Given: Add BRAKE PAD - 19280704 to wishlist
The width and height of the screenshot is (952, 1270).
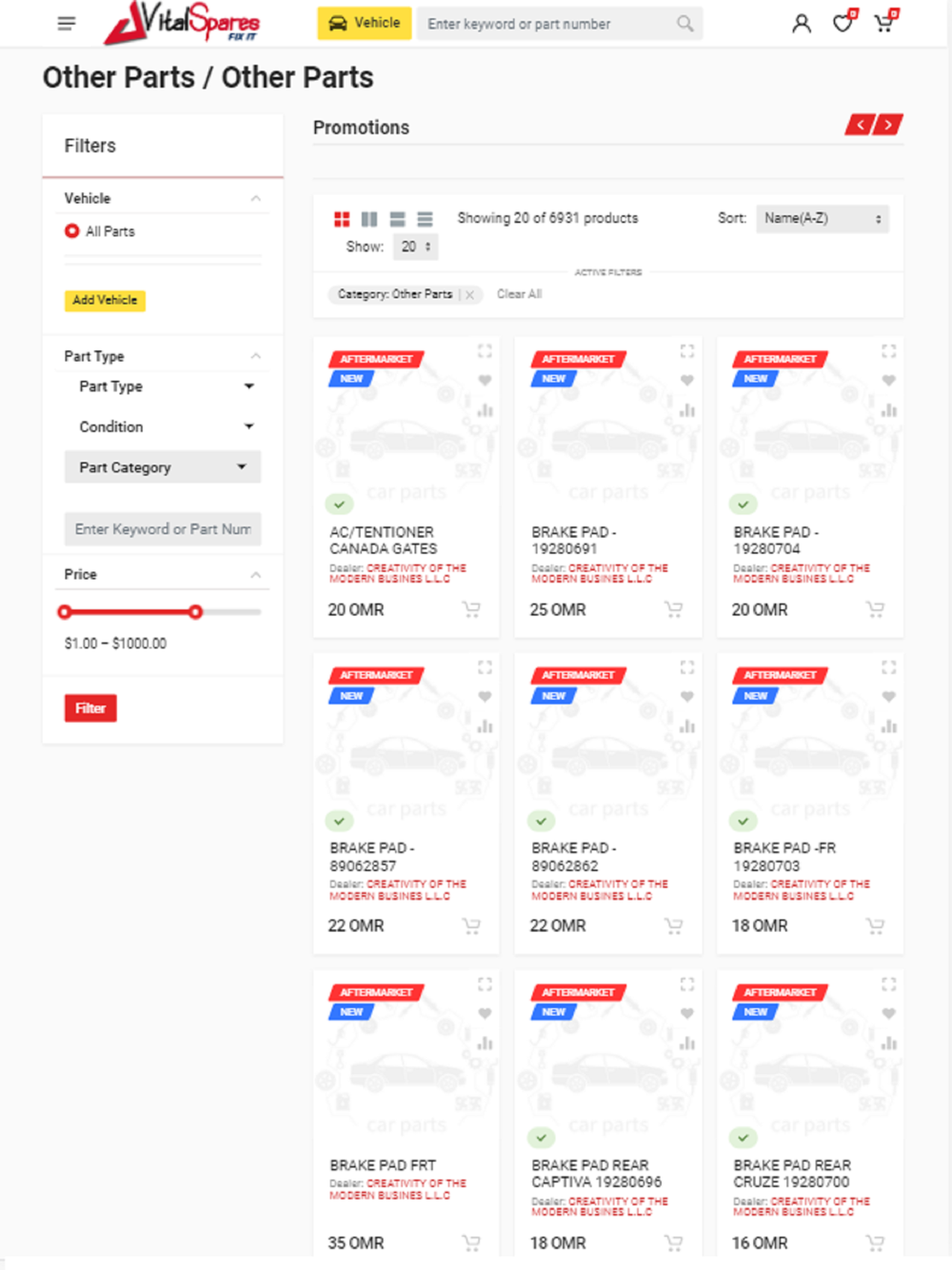Looking at the screenshot, I should (x=888, y=381).
